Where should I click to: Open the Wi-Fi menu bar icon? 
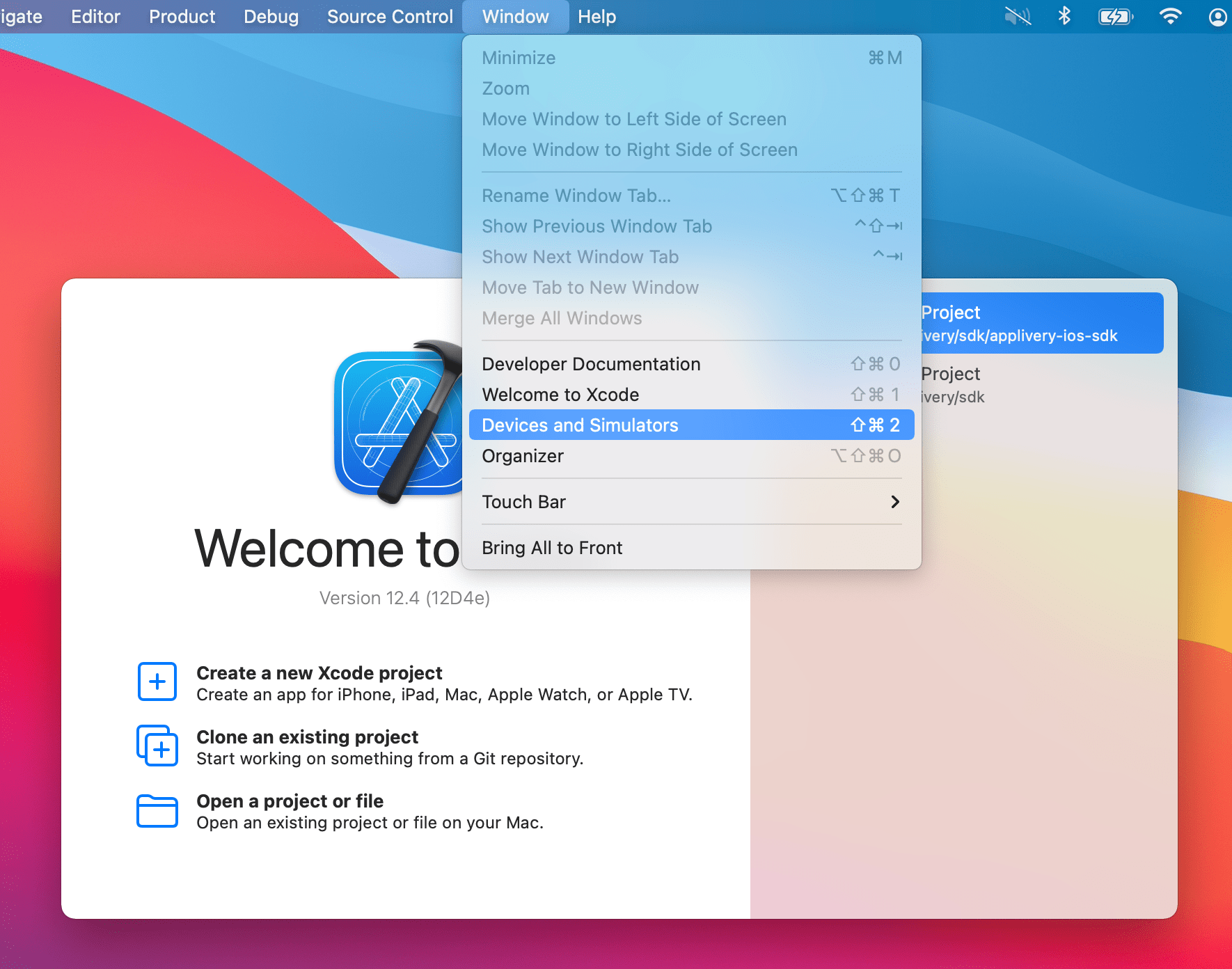[1170, 16]
